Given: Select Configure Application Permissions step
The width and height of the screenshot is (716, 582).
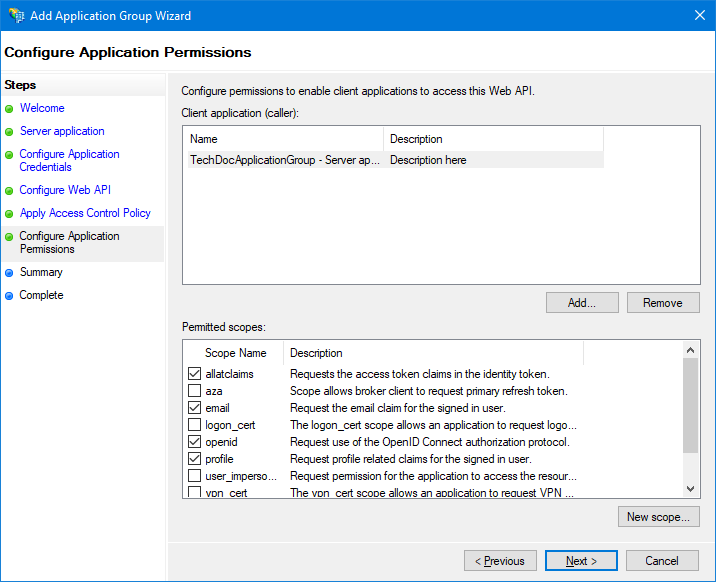Looking at the screenshot, I should [69, 242].
